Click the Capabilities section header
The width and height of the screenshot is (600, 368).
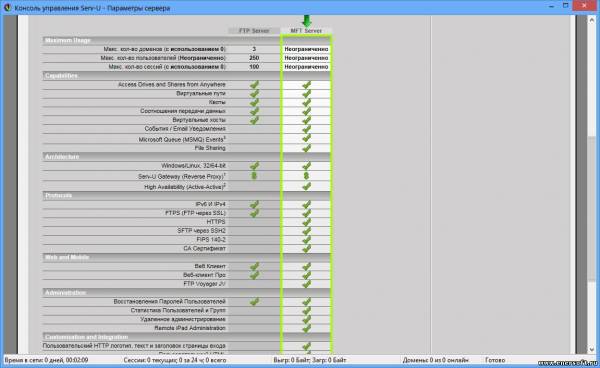click(x=61, y=76)
